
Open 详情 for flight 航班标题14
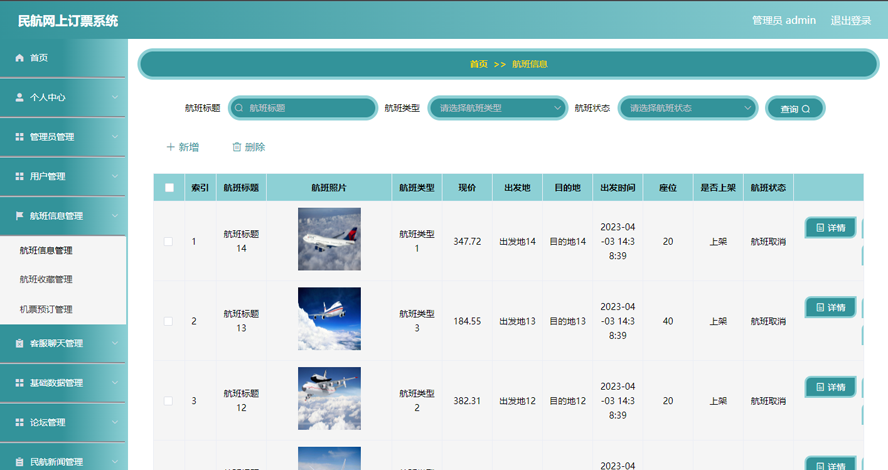tap(831, 228)
